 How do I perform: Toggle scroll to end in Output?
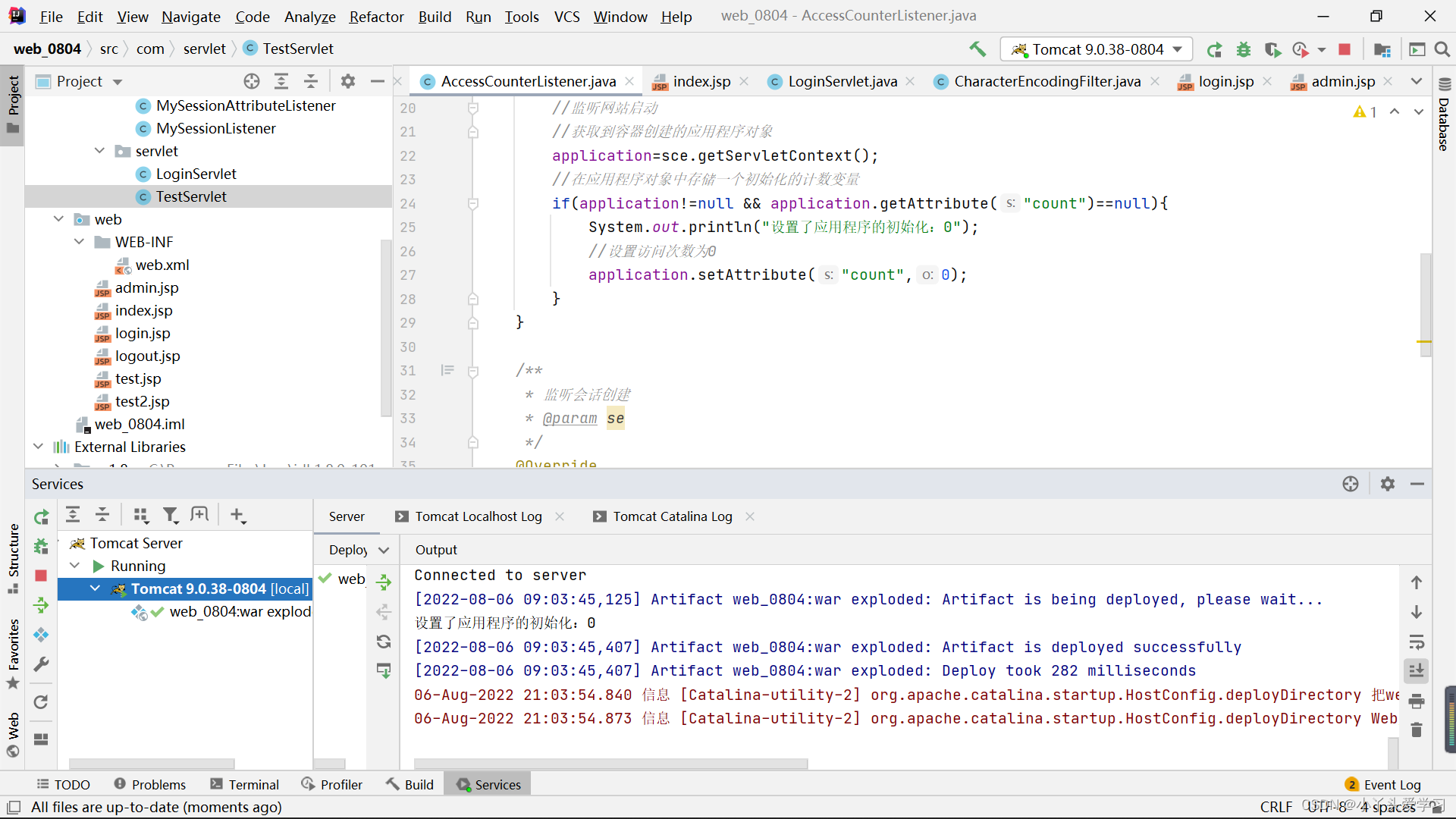point(1416,670)
